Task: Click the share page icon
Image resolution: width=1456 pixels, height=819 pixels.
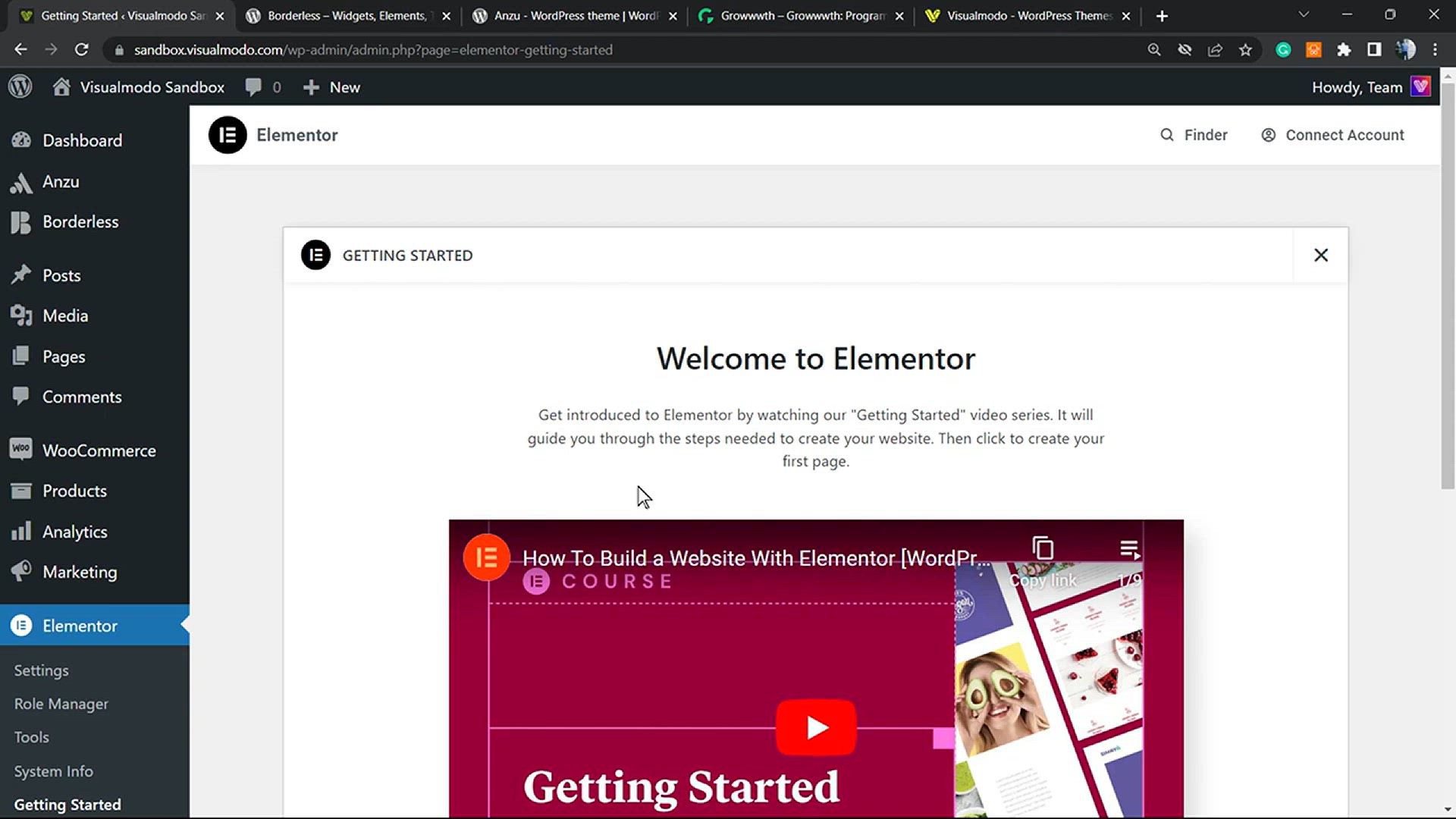Action: click(x=1215, y=50)
